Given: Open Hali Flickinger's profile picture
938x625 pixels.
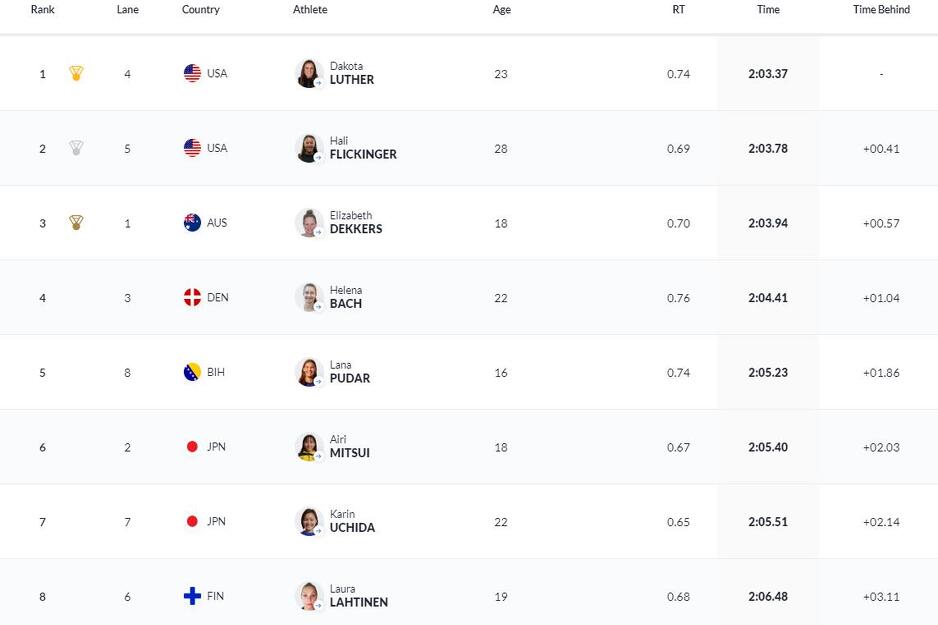Looking at the screenshot, I should tap(309, 148).
